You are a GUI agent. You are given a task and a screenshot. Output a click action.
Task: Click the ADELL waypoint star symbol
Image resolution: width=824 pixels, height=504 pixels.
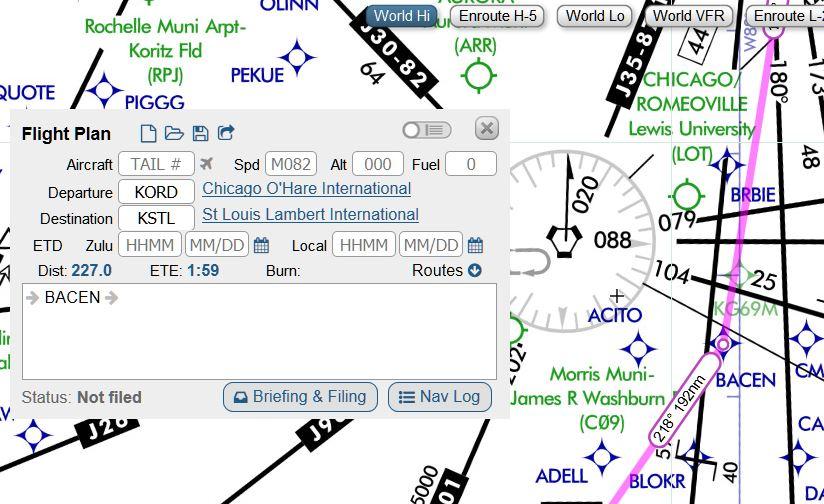[x=602, y=457]
